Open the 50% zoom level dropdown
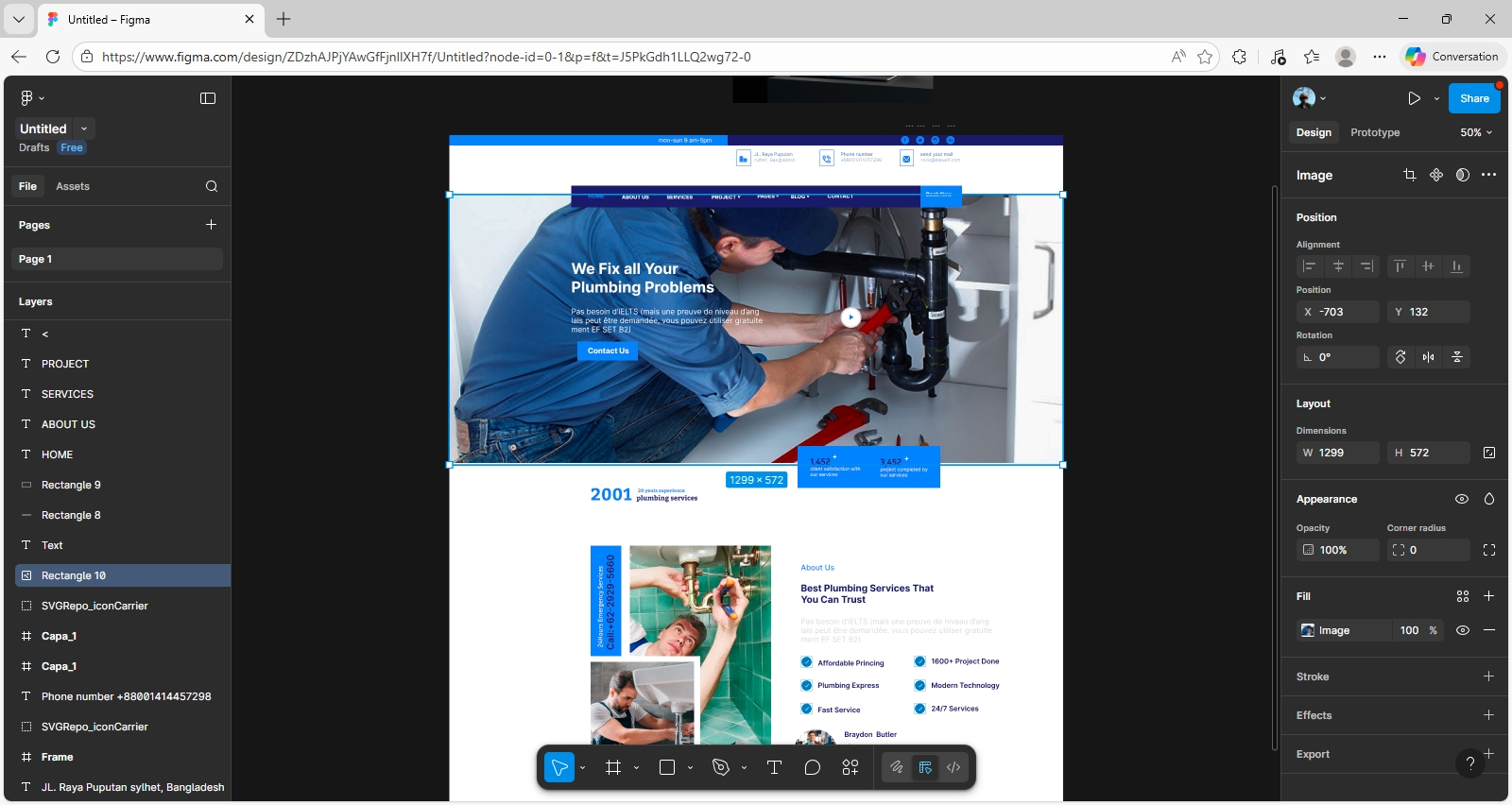Viewport: 1512px width, 805px height. coord(1476,132)
